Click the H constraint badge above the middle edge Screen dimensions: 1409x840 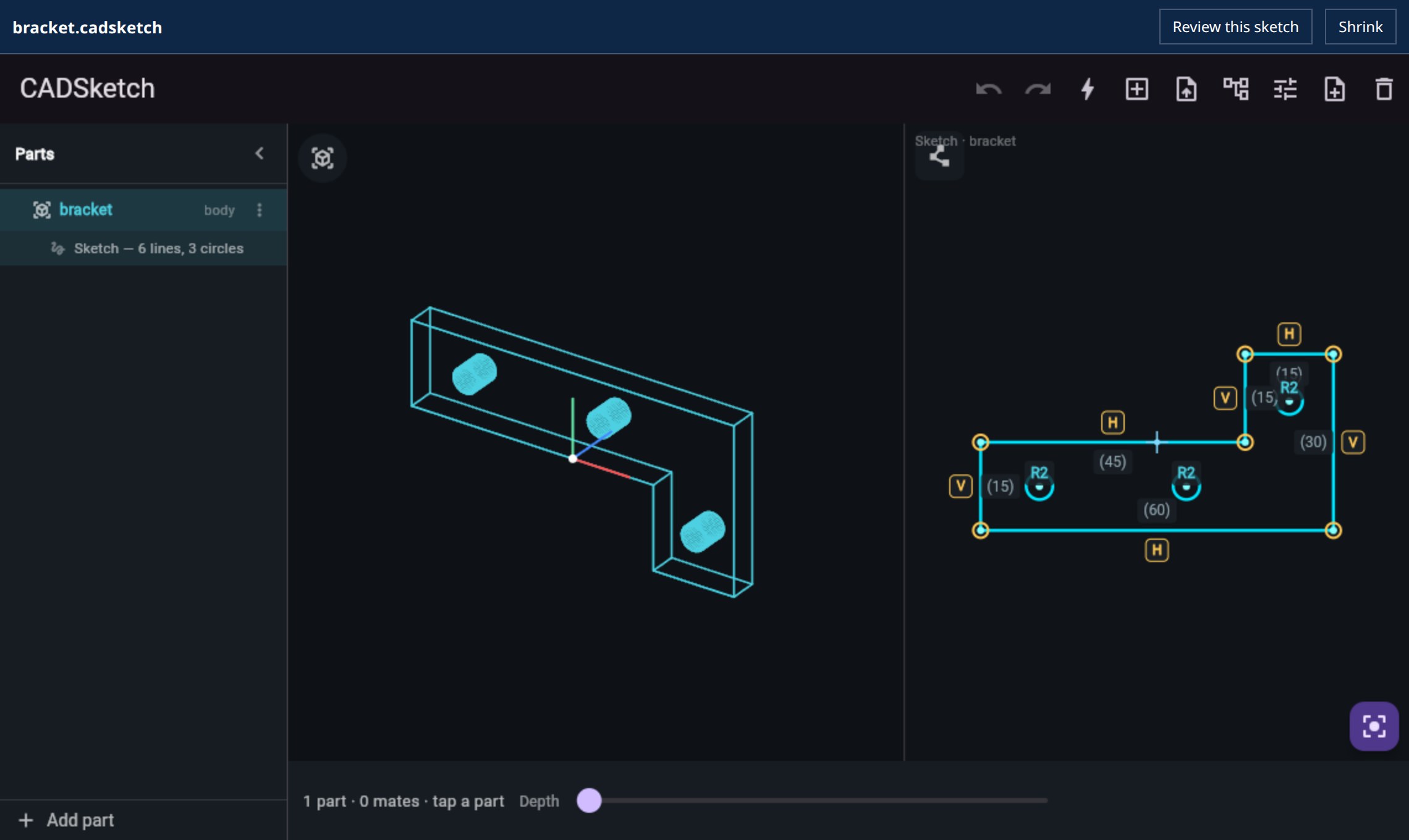click(1113, 422)
